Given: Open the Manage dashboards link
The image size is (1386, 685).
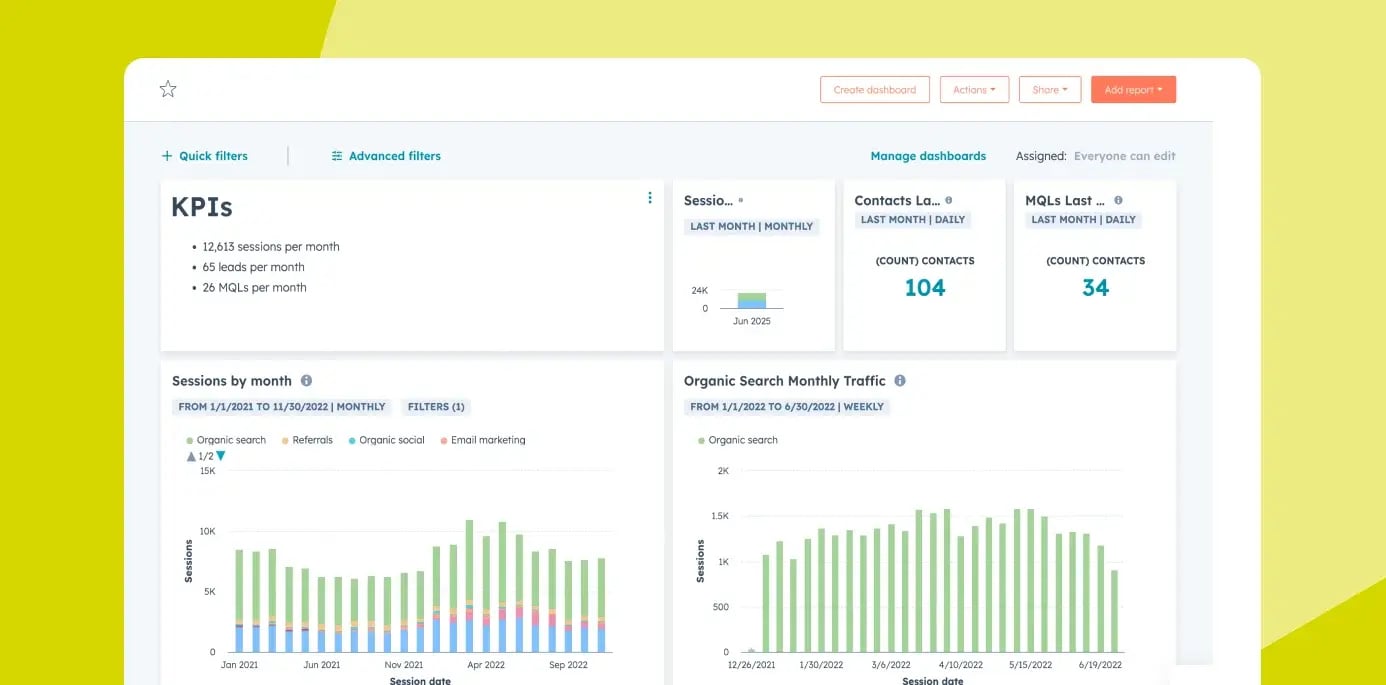Looking at the screenshot, I should click(928, 156).
